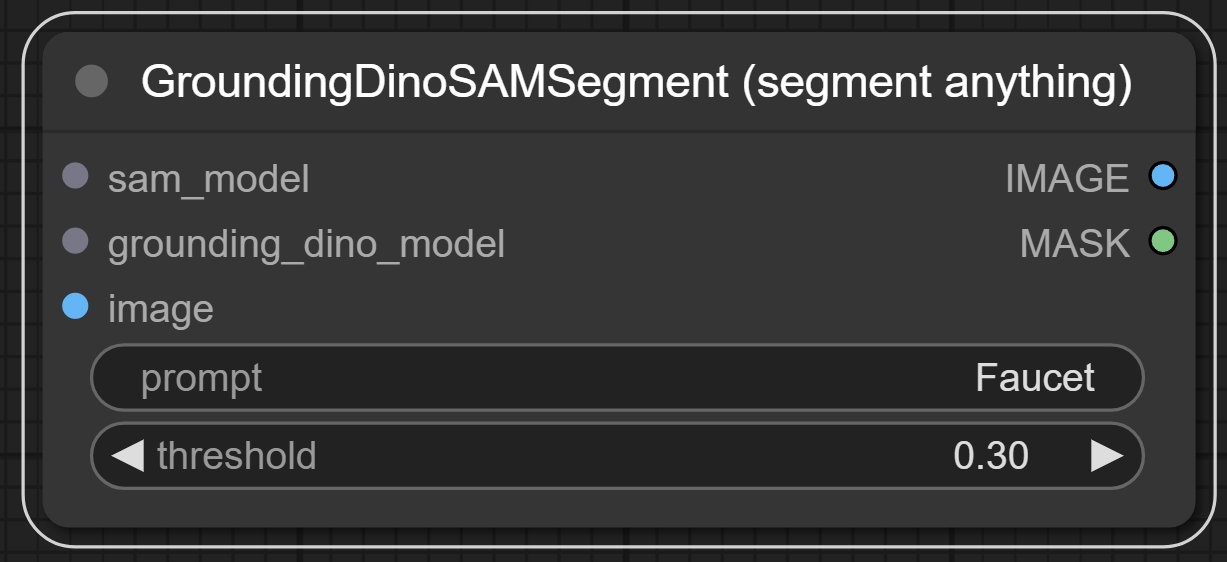Click the grounding_dino_model input socket

coord(76,241)
